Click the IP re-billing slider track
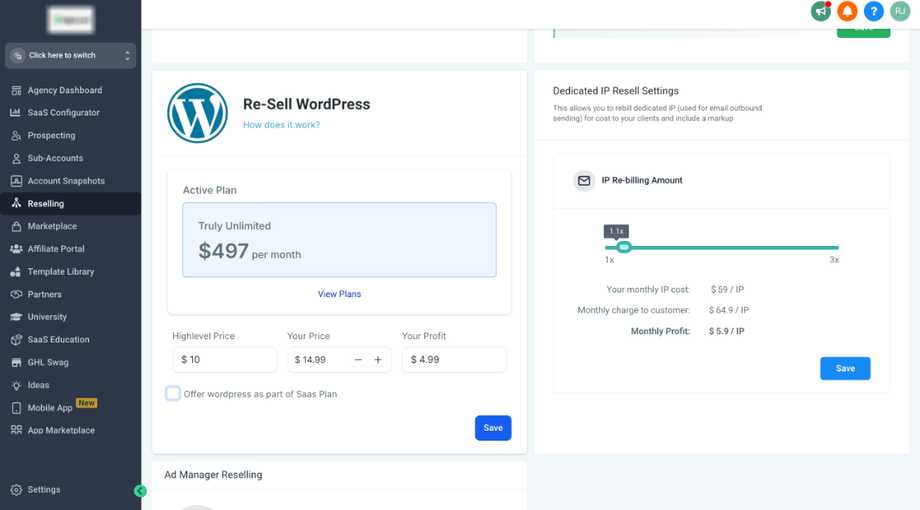920x510 pixels. pos(722,248)
